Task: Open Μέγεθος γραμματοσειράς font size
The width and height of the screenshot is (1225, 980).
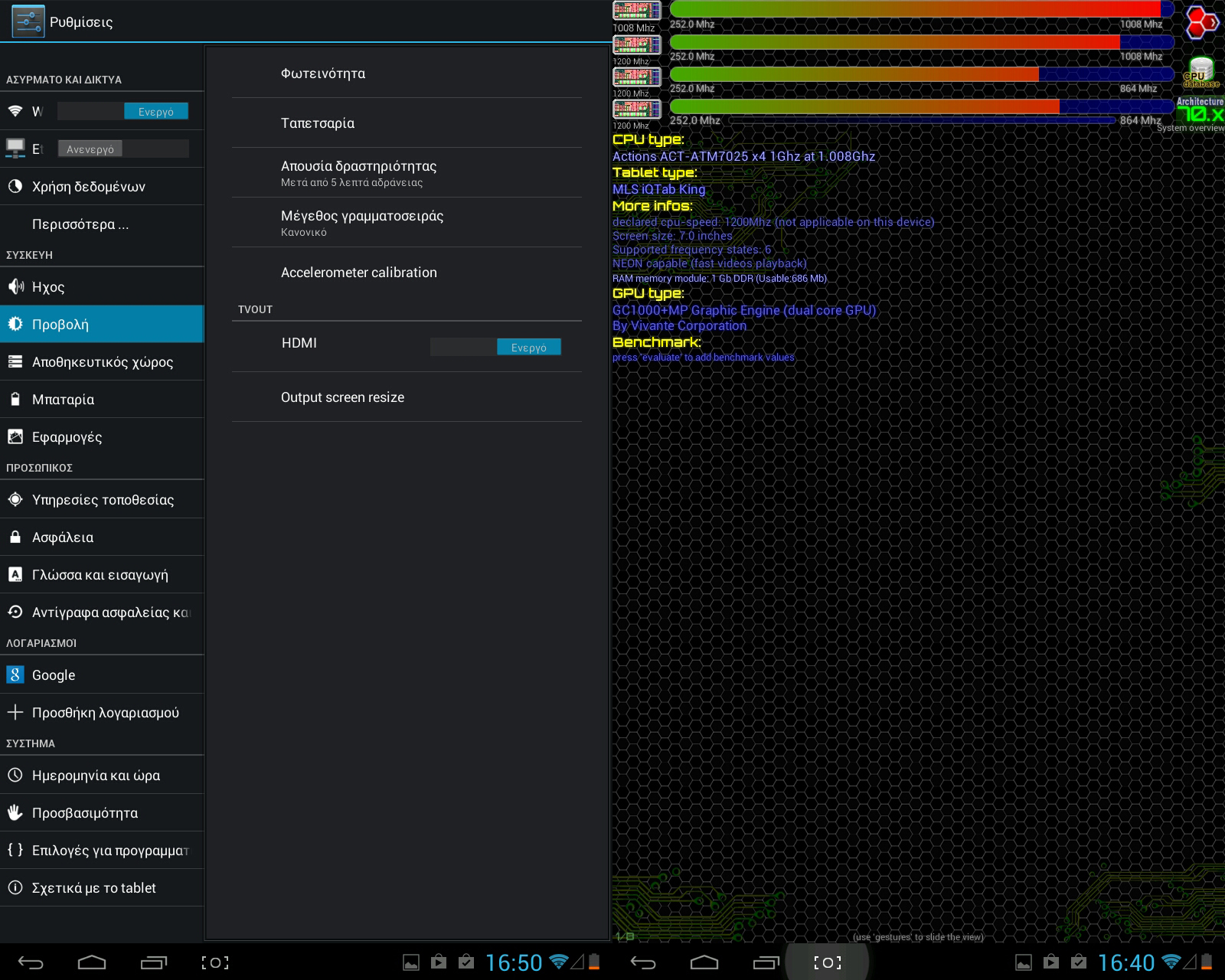Action: 407,223
